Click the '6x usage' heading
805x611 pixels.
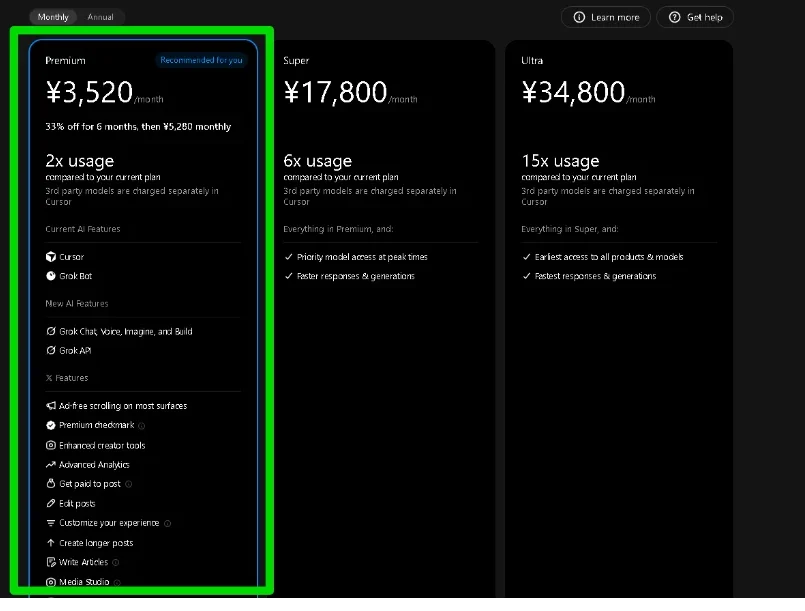tap(318, 161)
